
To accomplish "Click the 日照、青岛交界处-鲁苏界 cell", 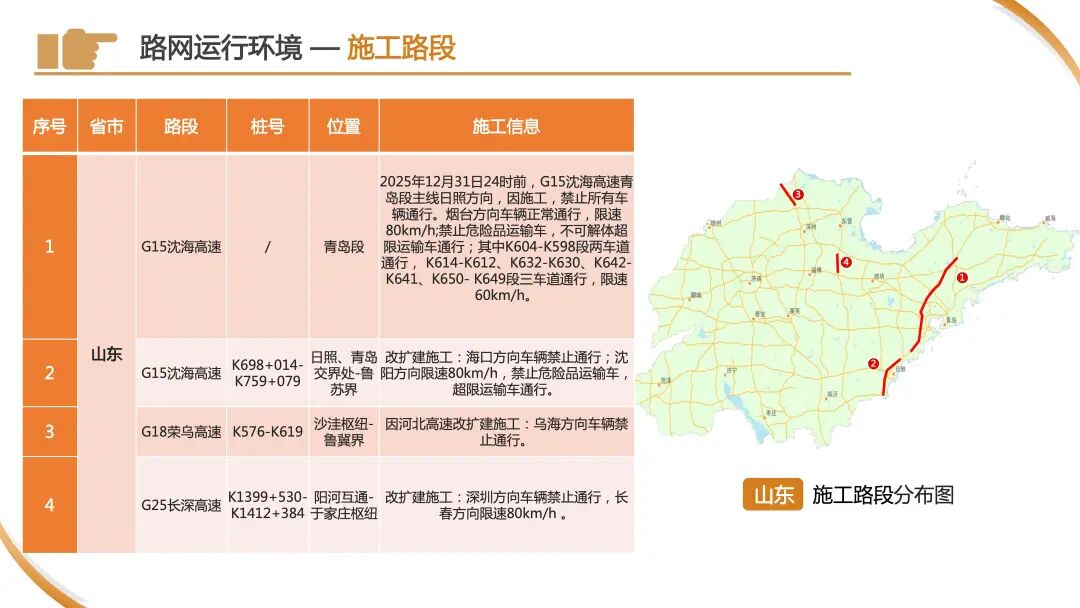I will coord(344,373).
